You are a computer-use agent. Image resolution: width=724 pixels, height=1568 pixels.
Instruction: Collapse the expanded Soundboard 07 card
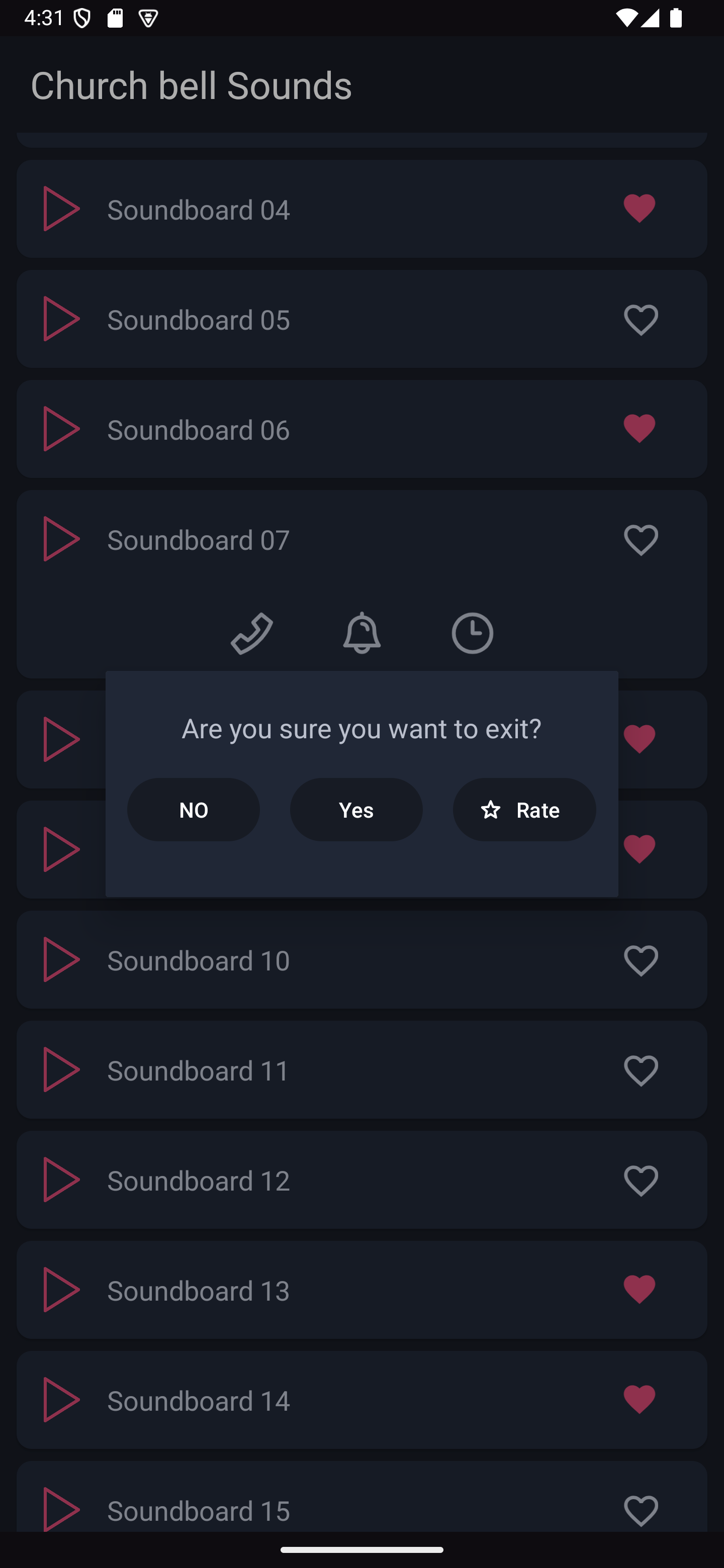click(x=361, y=540)
